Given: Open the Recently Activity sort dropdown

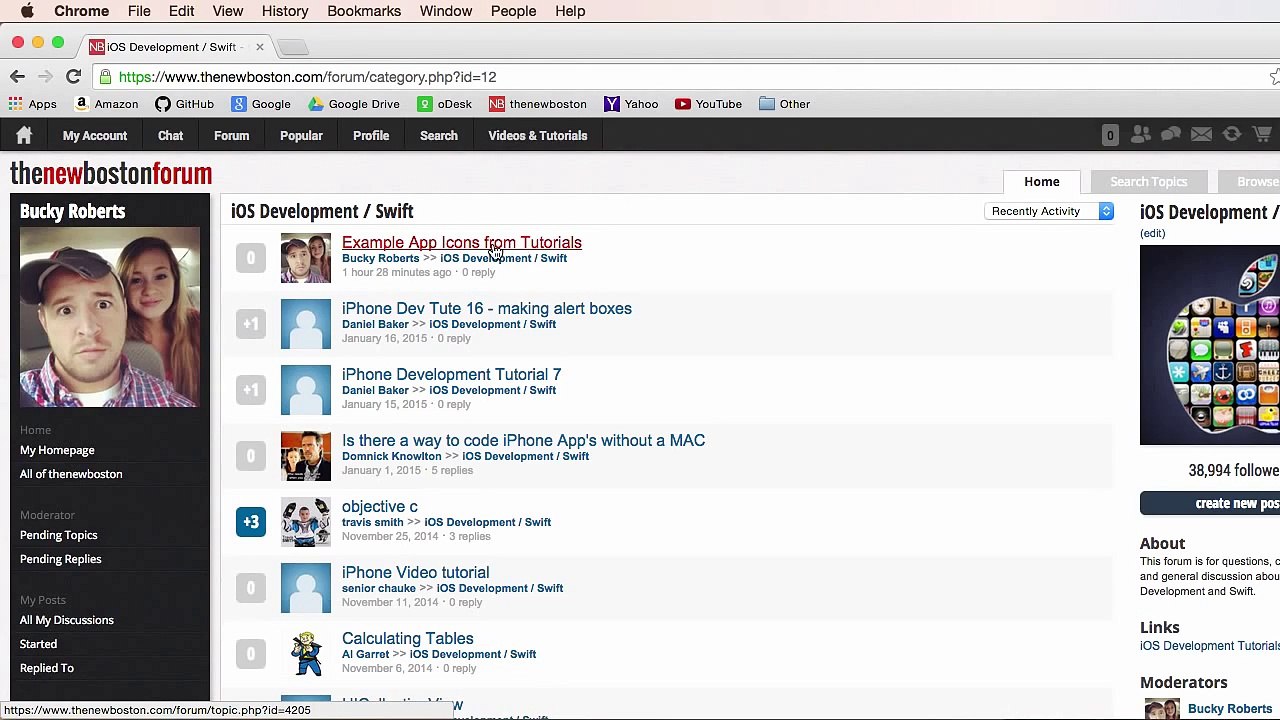Looking at the screenshot, I should click(1050, 211).
